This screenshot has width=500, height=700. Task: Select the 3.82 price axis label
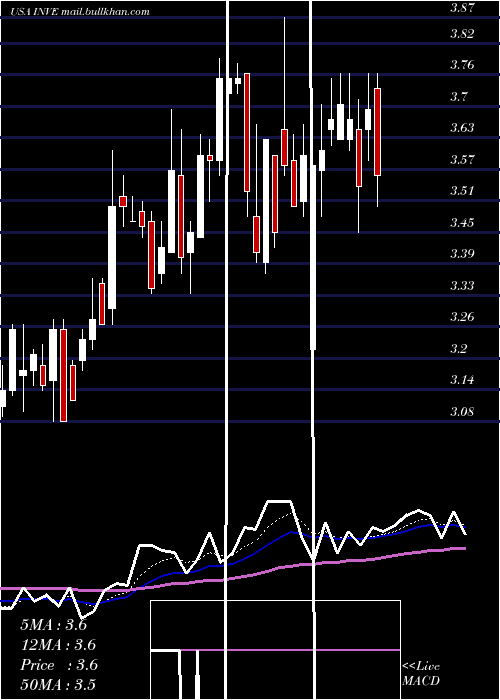click(462, 34)
